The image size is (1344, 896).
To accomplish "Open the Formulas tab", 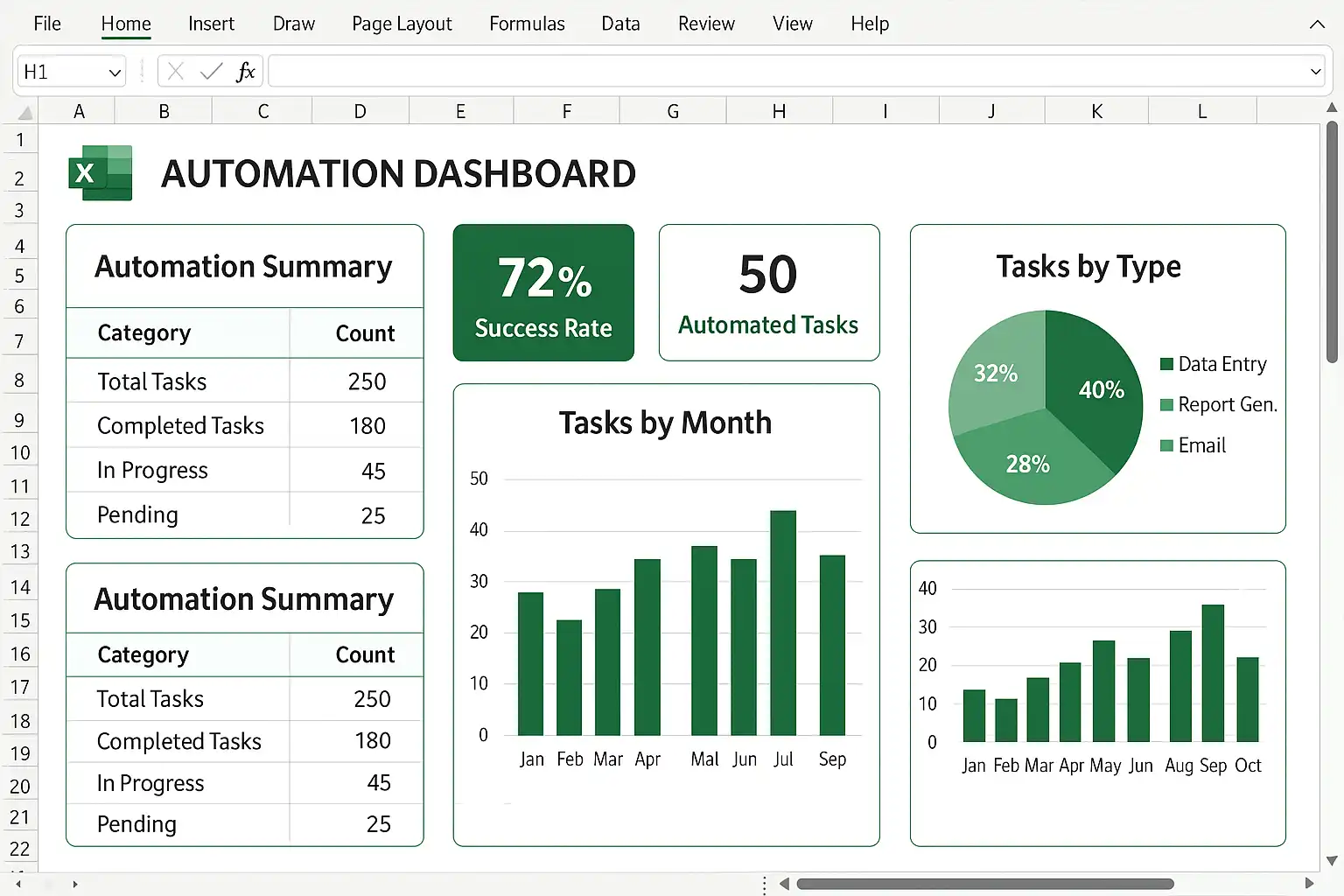I will [527, 24].
